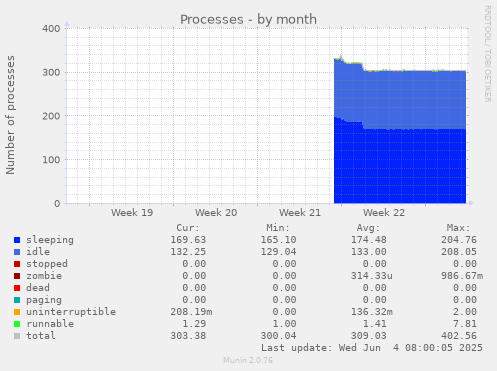
Task: Click sleeping max value 204.76
Action: pyautogui.click(x=459, y=240)
